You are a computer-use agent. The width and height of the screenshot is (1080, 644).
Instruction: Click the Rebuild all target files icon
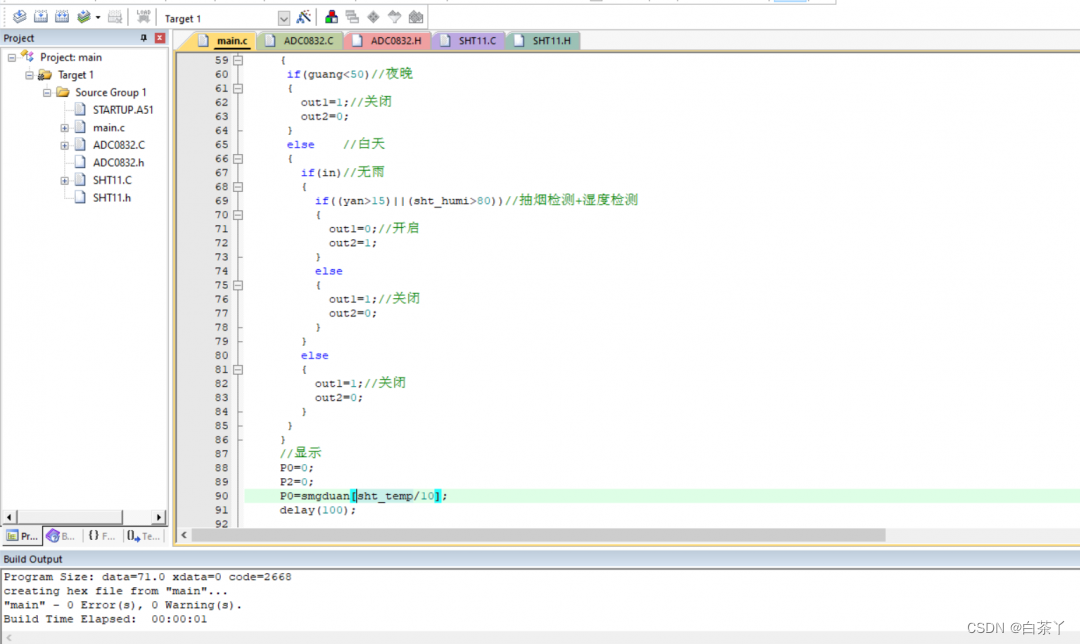tap(62, 17)
